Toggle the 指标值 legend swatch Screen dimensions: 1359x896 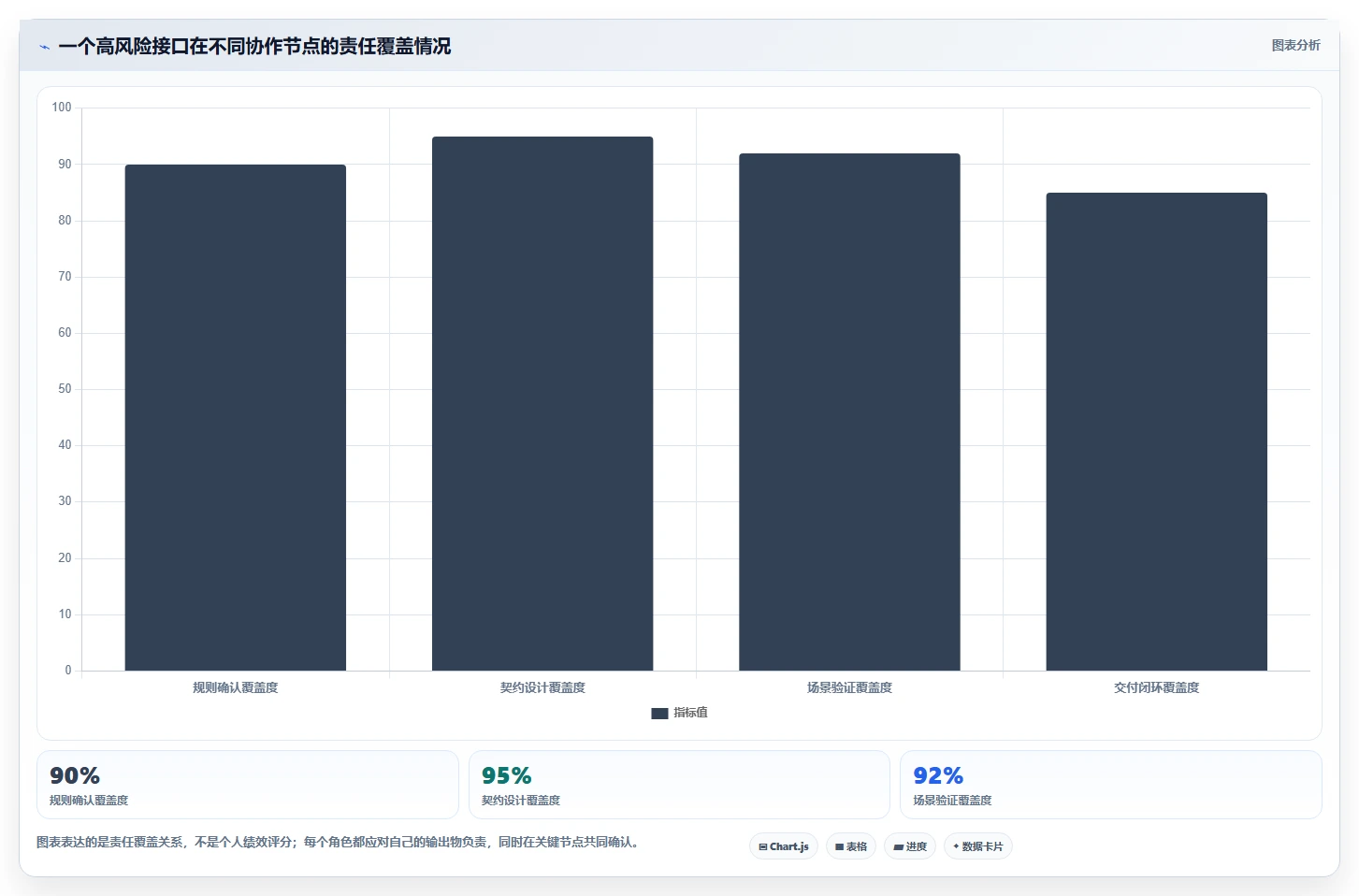pyautogui.click(x=659, y=713)
